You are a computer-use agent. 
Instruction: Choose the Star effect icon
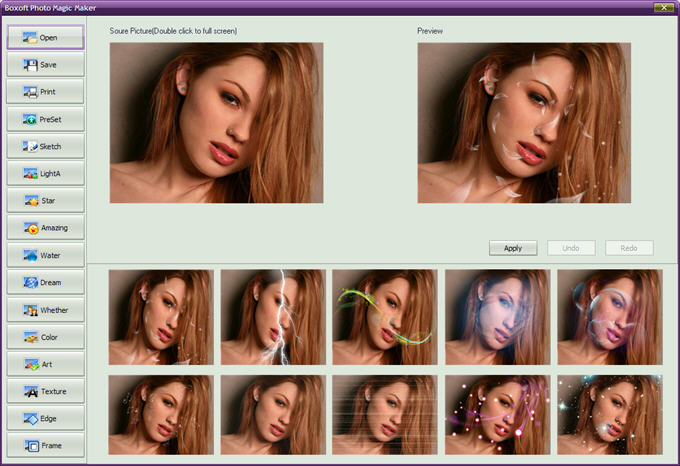click(x=31, y=201)
